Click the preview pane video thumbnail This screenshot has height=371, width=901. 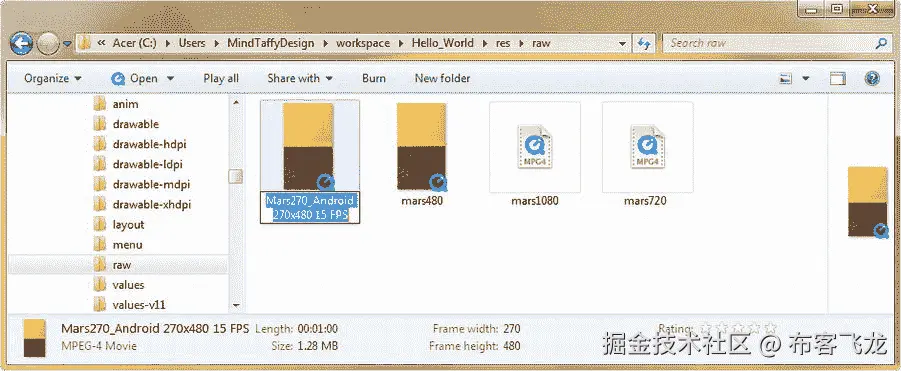(868, 202)
